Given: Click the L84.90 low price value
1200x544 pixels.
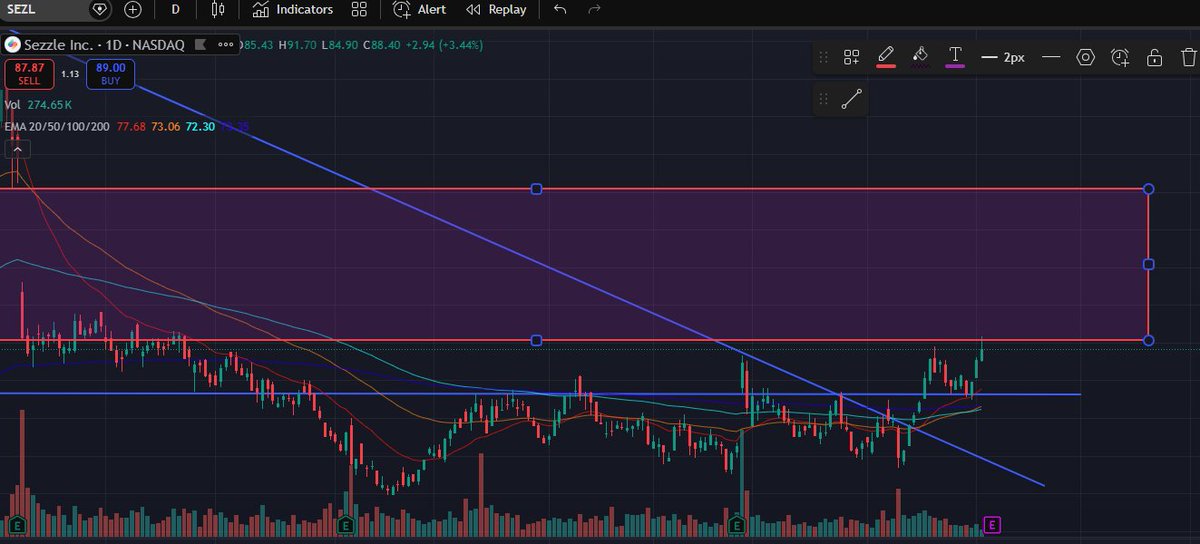Looking at the screenshot, I should (x=340, y=45).
